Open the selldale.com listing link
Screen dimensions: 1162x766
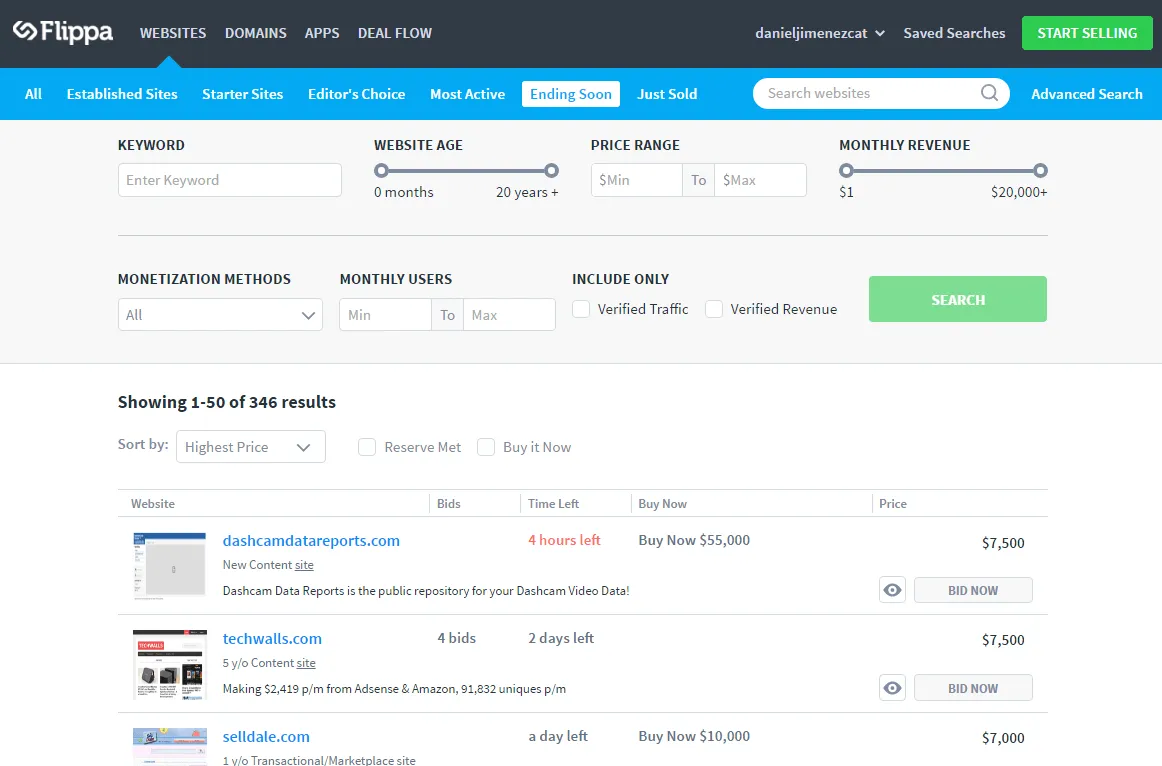(x=266, y=737)
